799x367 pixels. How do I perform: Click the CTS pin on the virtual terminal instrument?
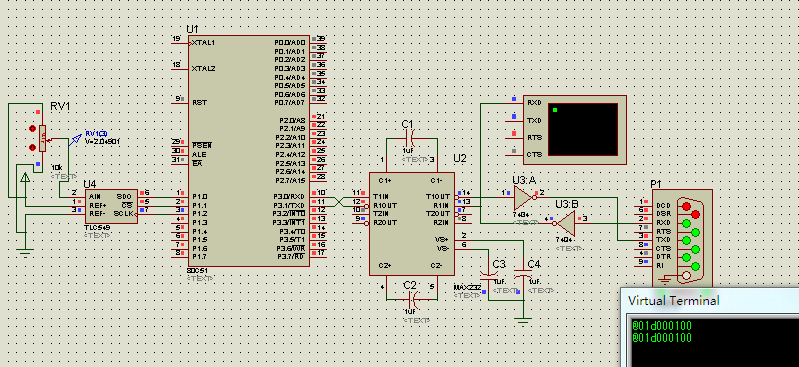[534, 154]
